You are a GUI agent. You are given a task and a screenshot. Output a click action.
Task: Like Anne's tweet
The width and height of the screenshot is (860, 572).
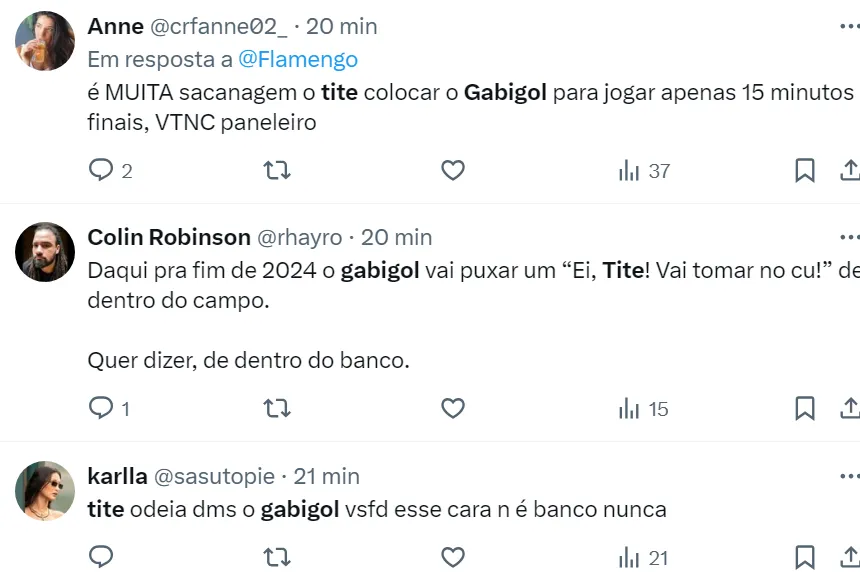point(453,171)
